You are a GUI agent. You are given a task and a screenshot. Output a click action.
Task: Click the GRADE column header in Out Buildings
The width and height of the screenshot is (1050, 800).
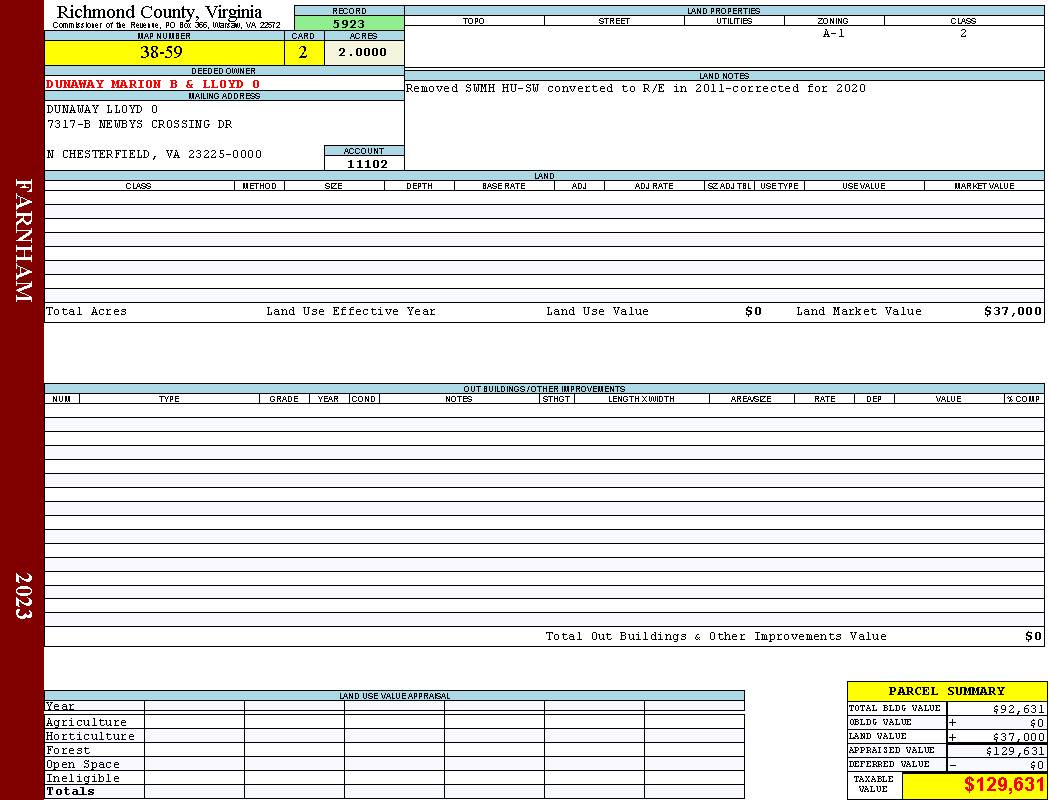coord(284,399)
